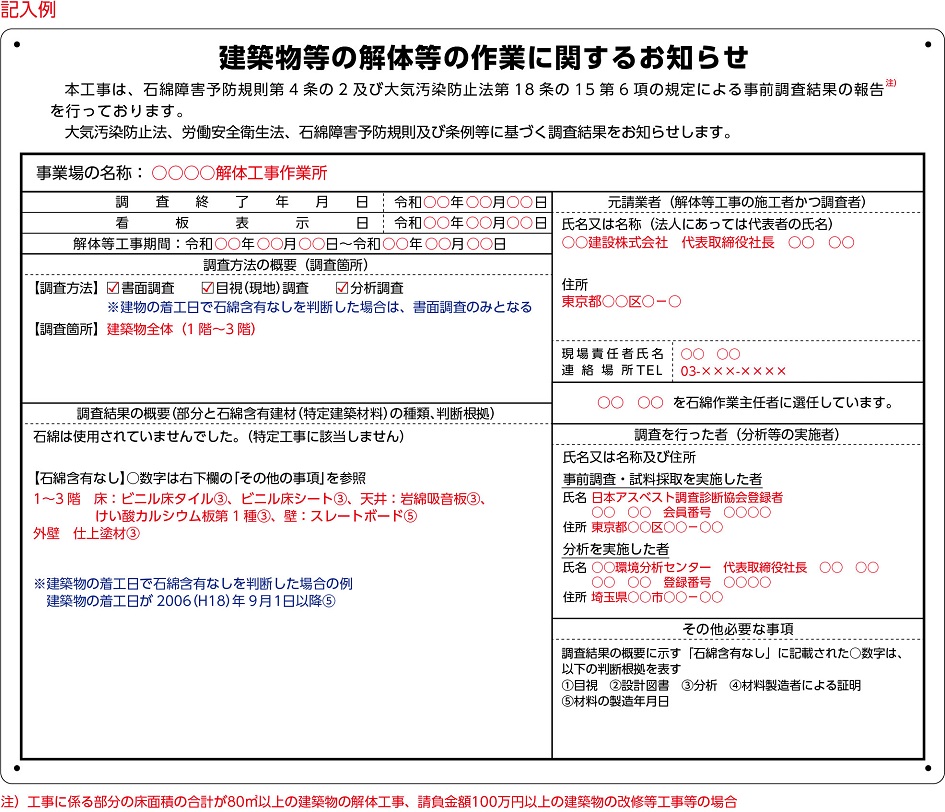Select the line starting 調査結果の概要に示す
The height and width of the screenshot is (812, 945).
click(732, 653)
